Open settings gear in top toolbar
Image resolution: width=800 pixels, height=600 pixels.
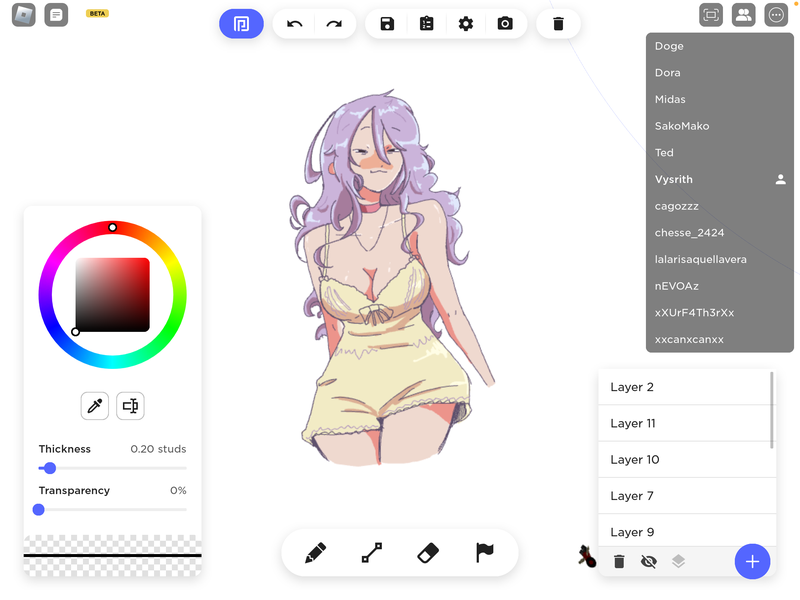point(466,24)
